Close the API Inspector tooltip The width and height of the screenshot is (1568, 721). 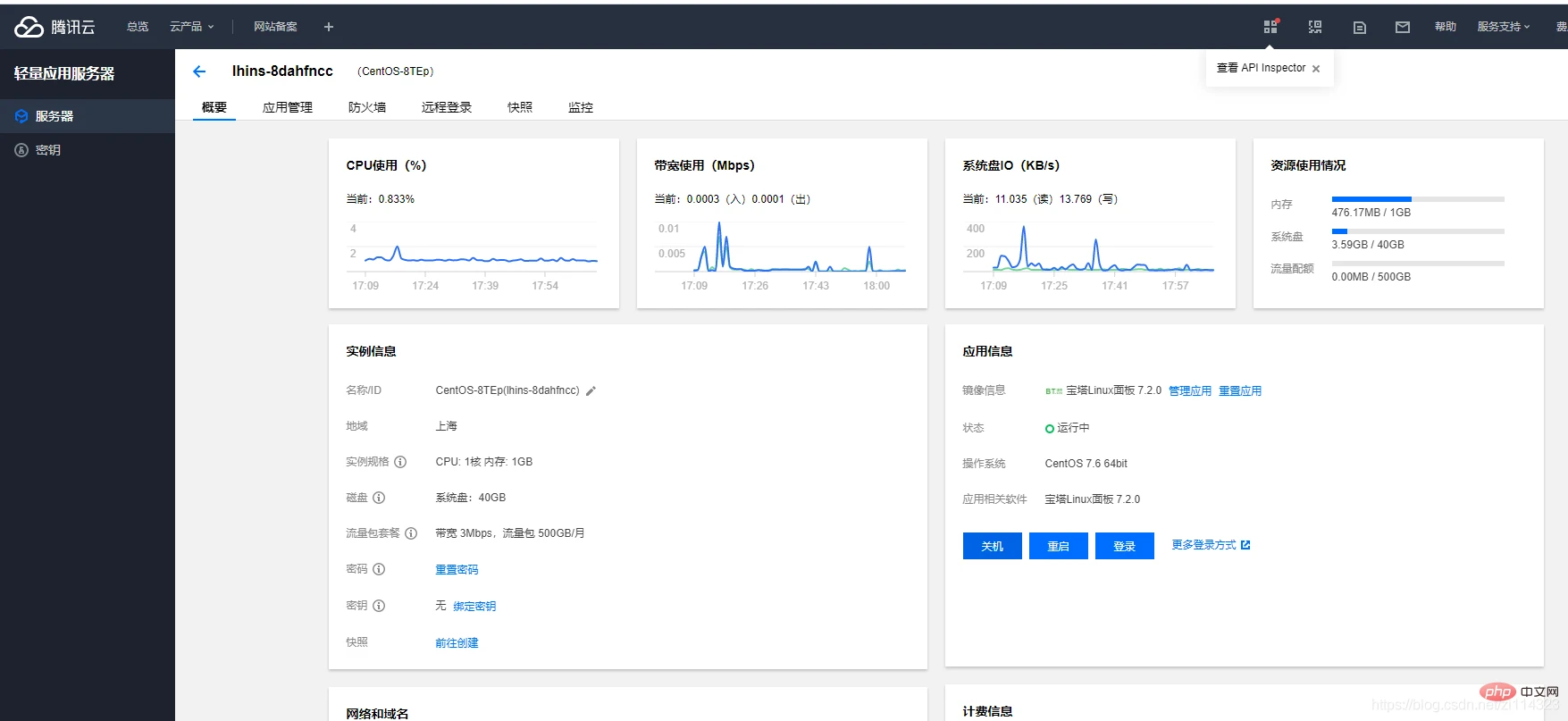coord(1316,69)
